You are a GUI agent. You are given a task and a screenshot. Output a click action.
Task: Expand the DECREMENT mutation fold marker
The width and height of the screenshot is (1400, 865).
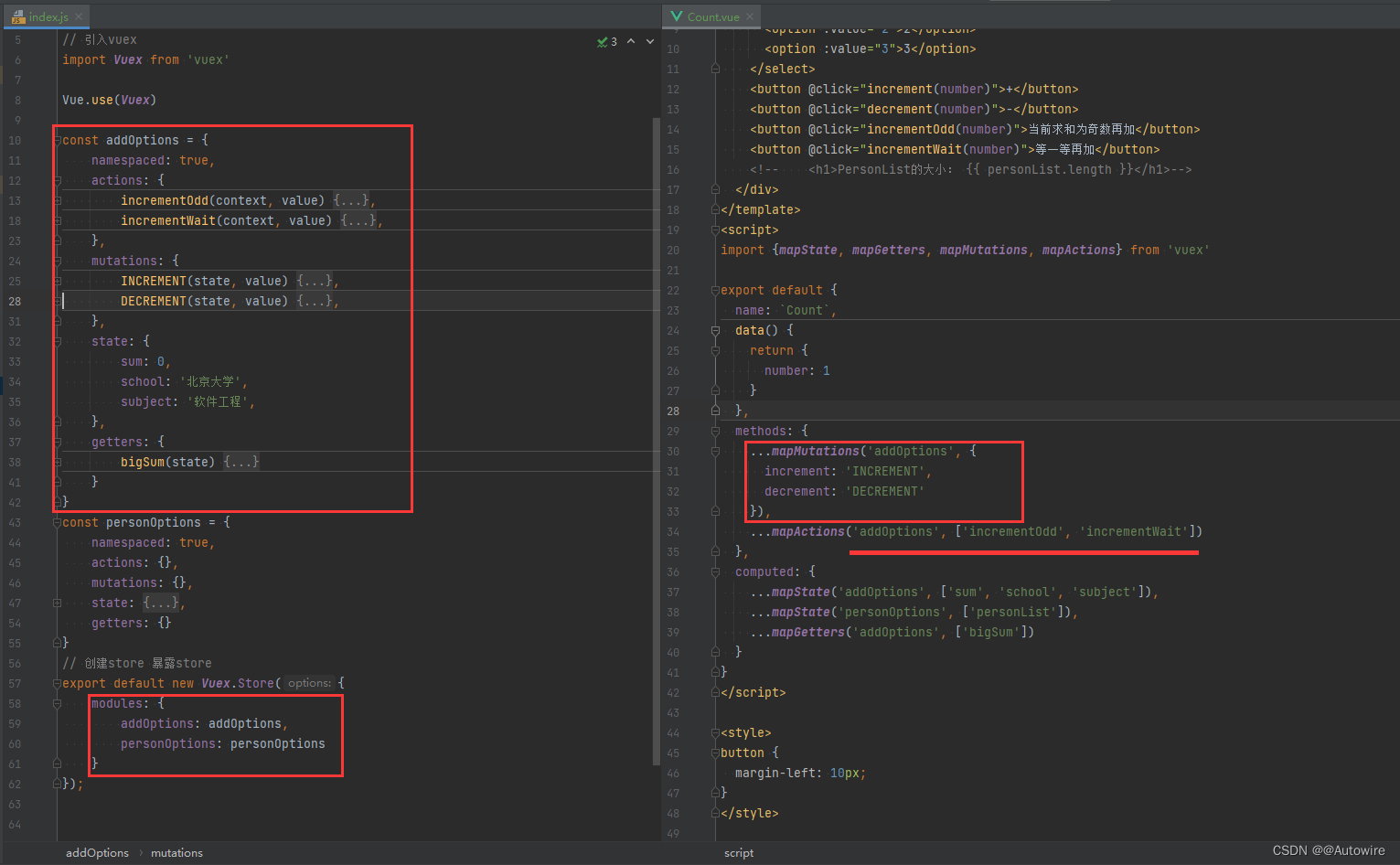point(57,301)
